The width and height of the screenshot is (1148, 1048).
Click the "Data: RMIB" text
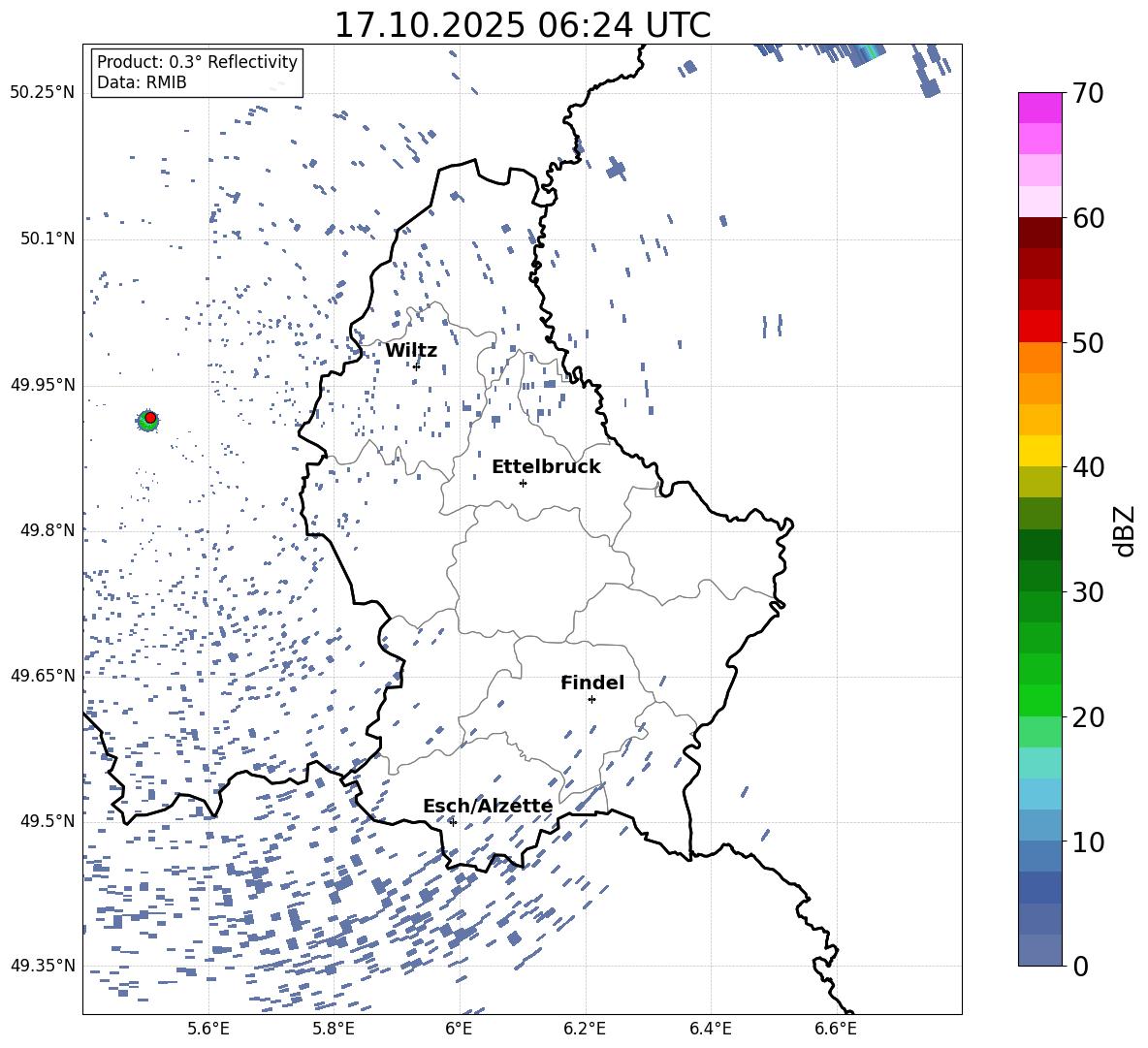pyautogui.click(x=142, y=82)
